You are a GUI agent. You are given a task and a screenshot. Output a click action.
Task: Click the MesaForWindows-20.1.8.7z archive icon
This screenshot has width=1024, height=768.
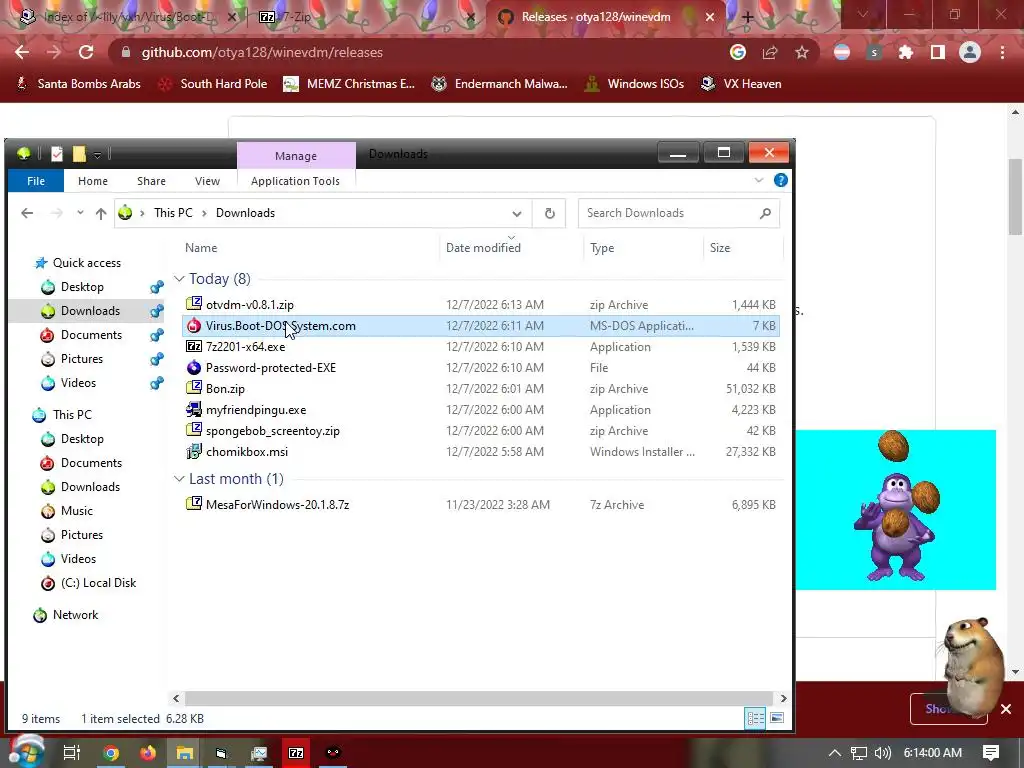coord(194,504)
